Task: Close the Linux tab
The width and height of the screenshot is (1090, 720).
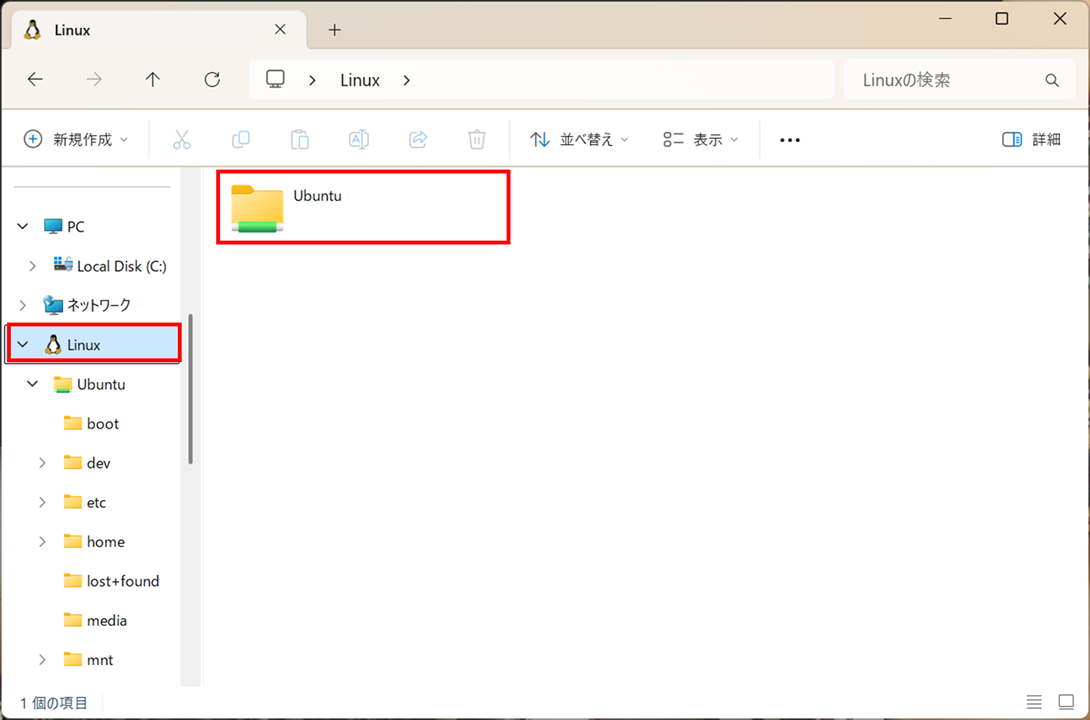Action: point(280,29)
